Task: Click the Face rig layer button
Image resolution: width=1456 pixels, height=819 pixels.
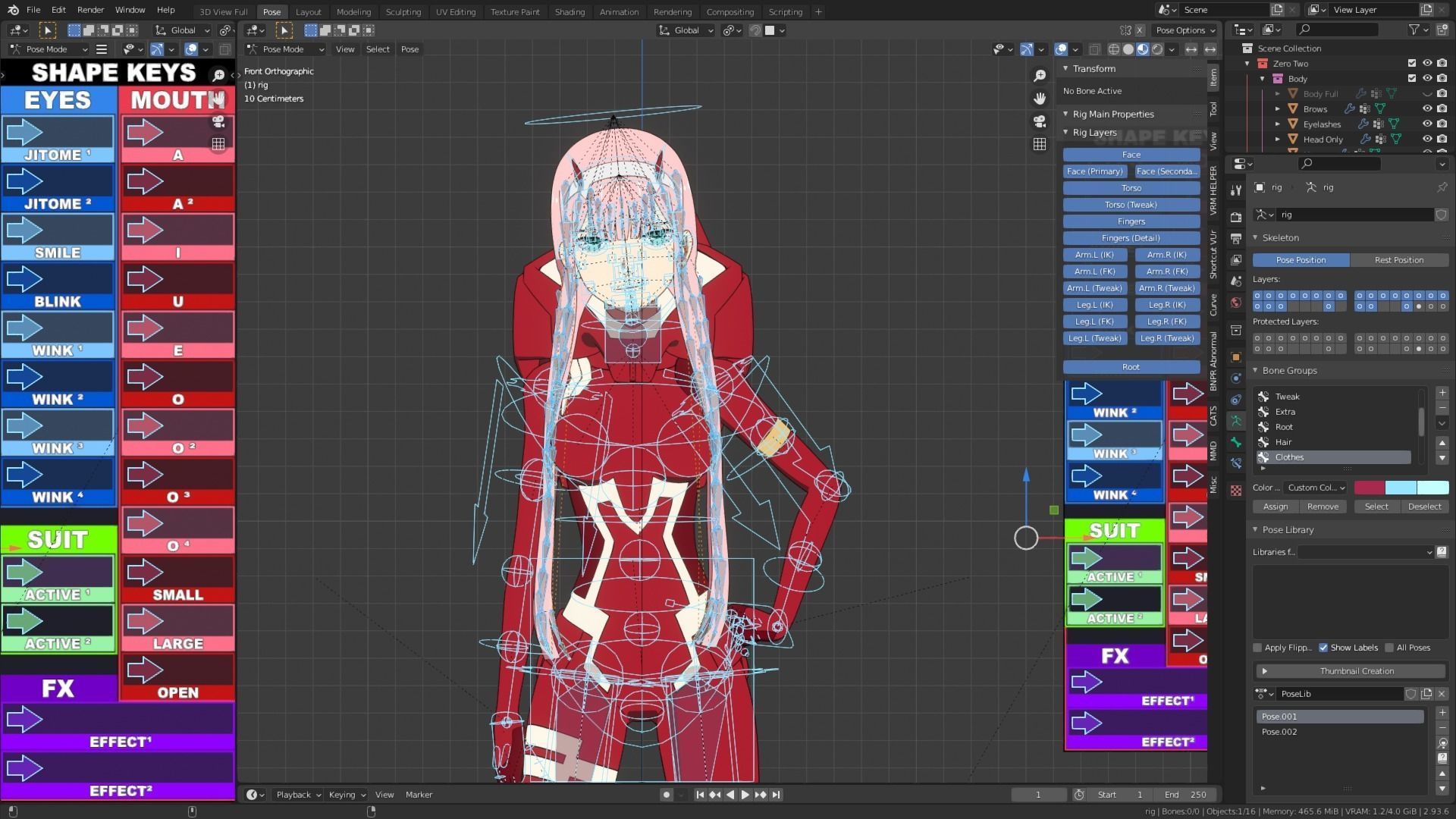Action: tap(1131, 155)
